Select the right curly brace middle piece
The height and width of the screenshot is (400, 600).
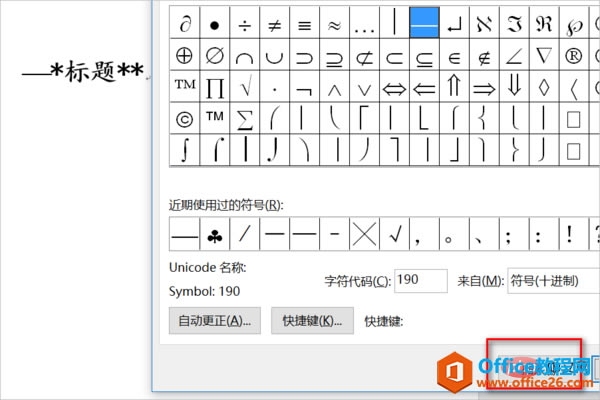514,149
